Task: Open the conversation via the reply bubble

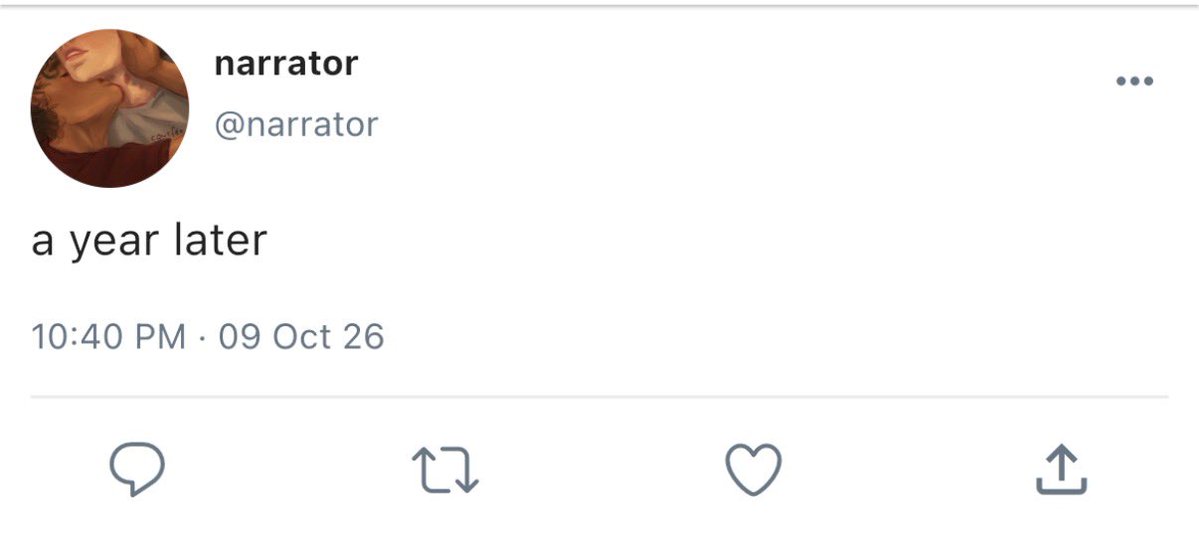Action: coord(137,469)
